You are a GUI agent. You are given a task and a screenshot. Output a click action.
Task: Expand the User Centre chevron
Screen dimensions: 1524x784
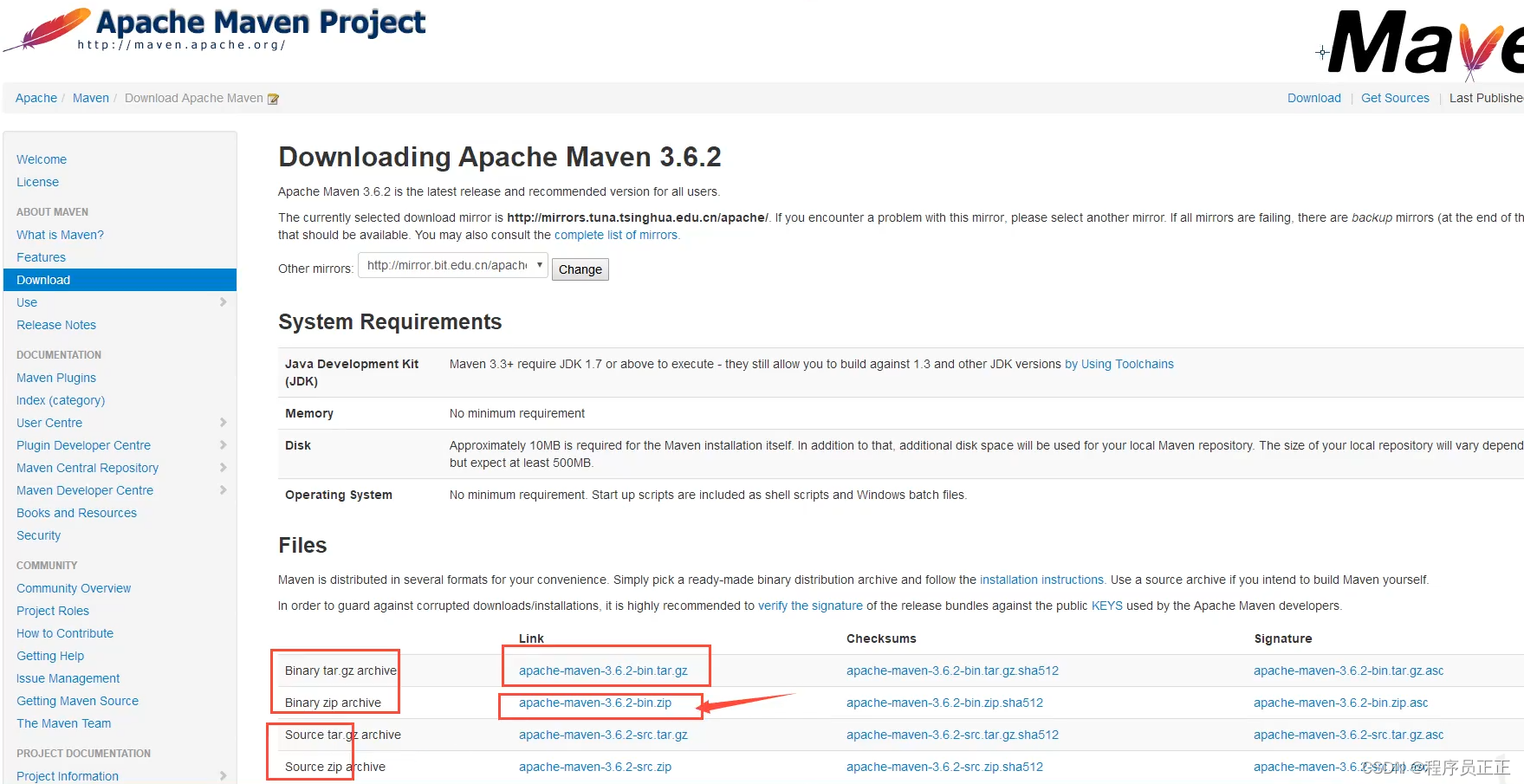[x=223, y=423]
